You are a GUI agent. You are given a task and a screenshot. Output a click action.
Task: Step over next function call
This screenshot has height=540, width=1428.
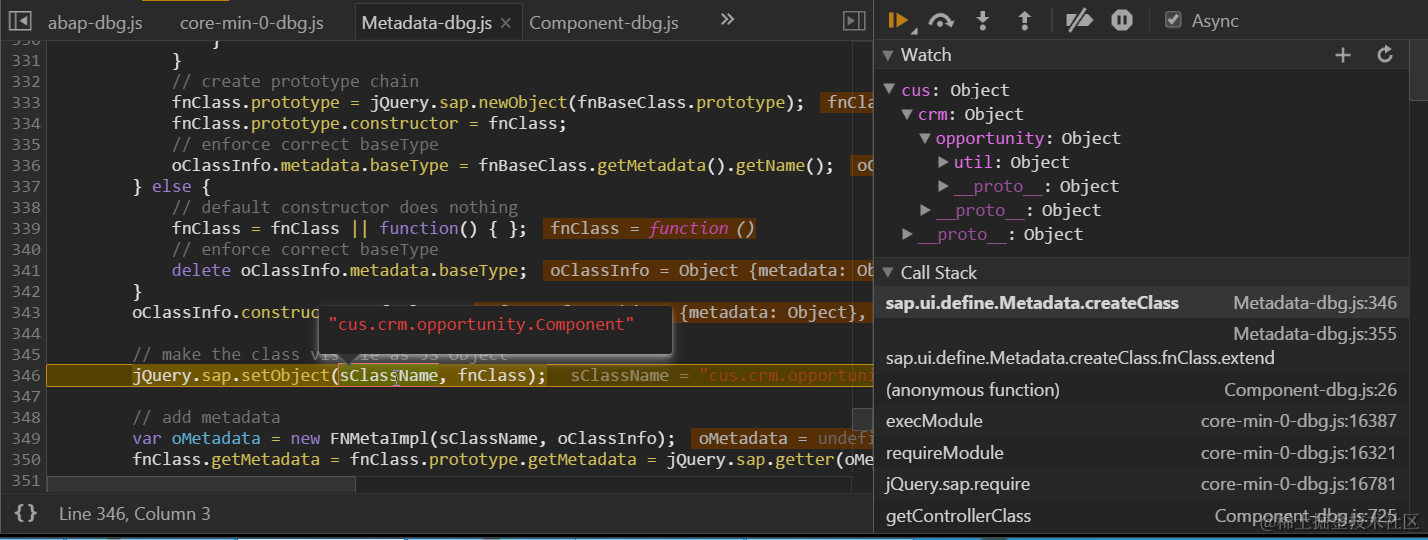(x=941, y=20)
